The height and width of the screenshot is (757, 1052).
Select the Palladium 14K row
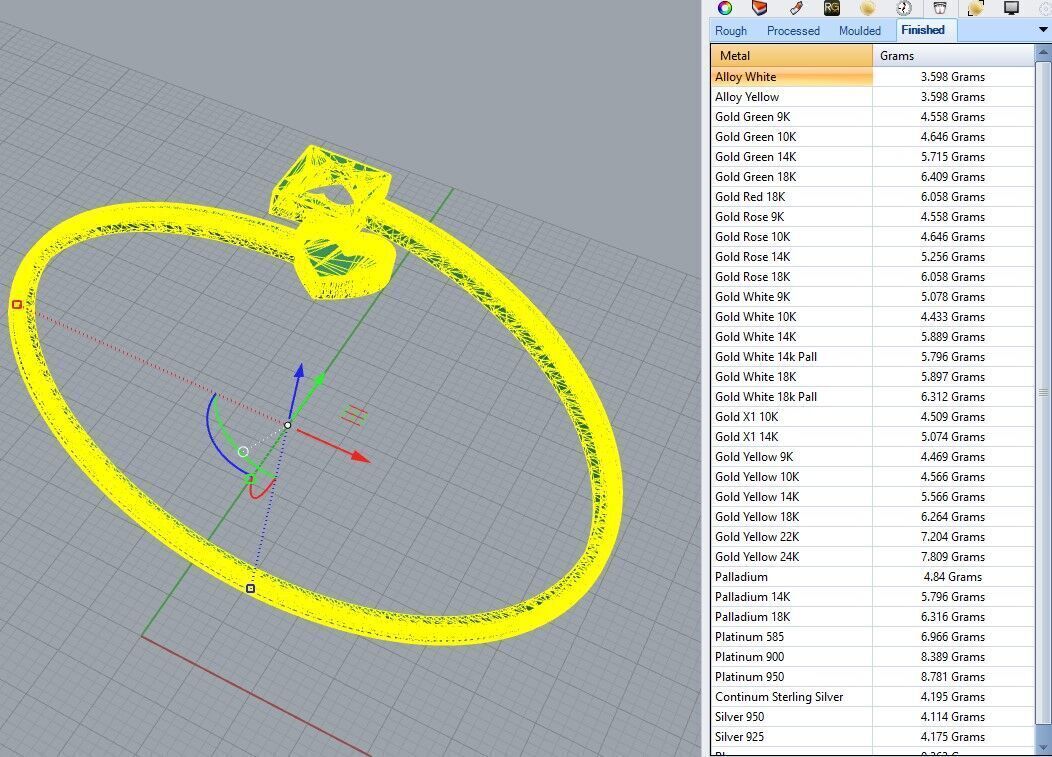[x=873, y=597]
